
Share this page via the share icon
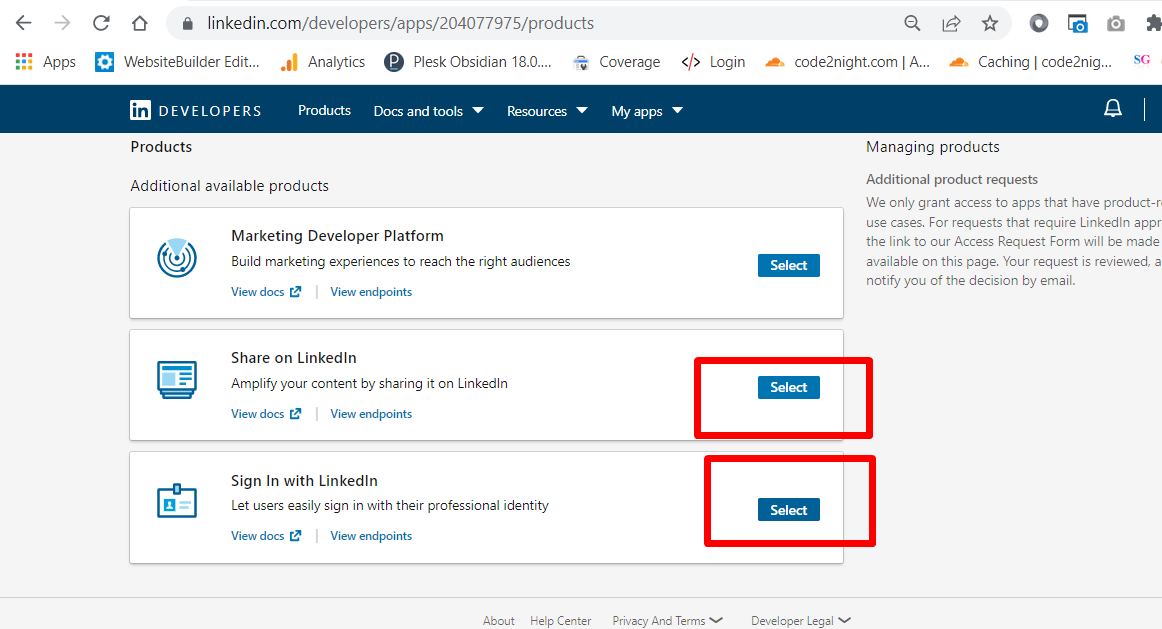[951, 24]
